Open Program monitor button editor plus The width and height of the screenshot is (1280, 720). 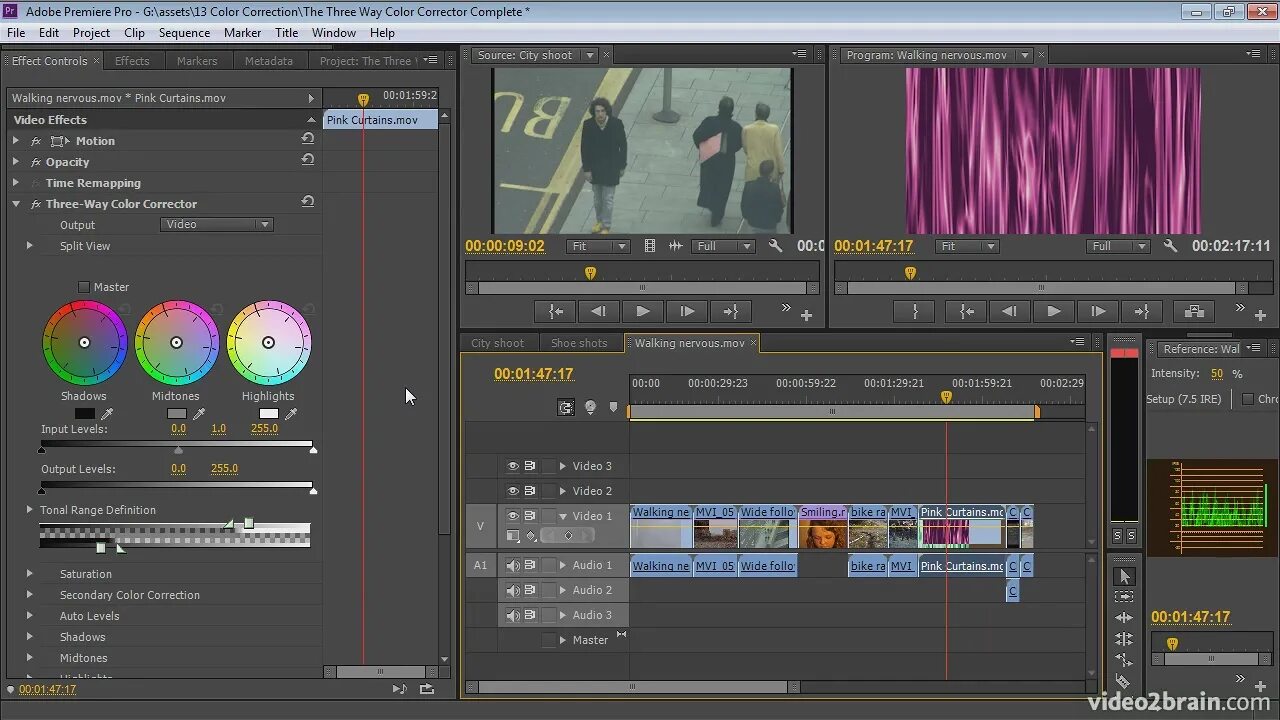point(1261,315)
